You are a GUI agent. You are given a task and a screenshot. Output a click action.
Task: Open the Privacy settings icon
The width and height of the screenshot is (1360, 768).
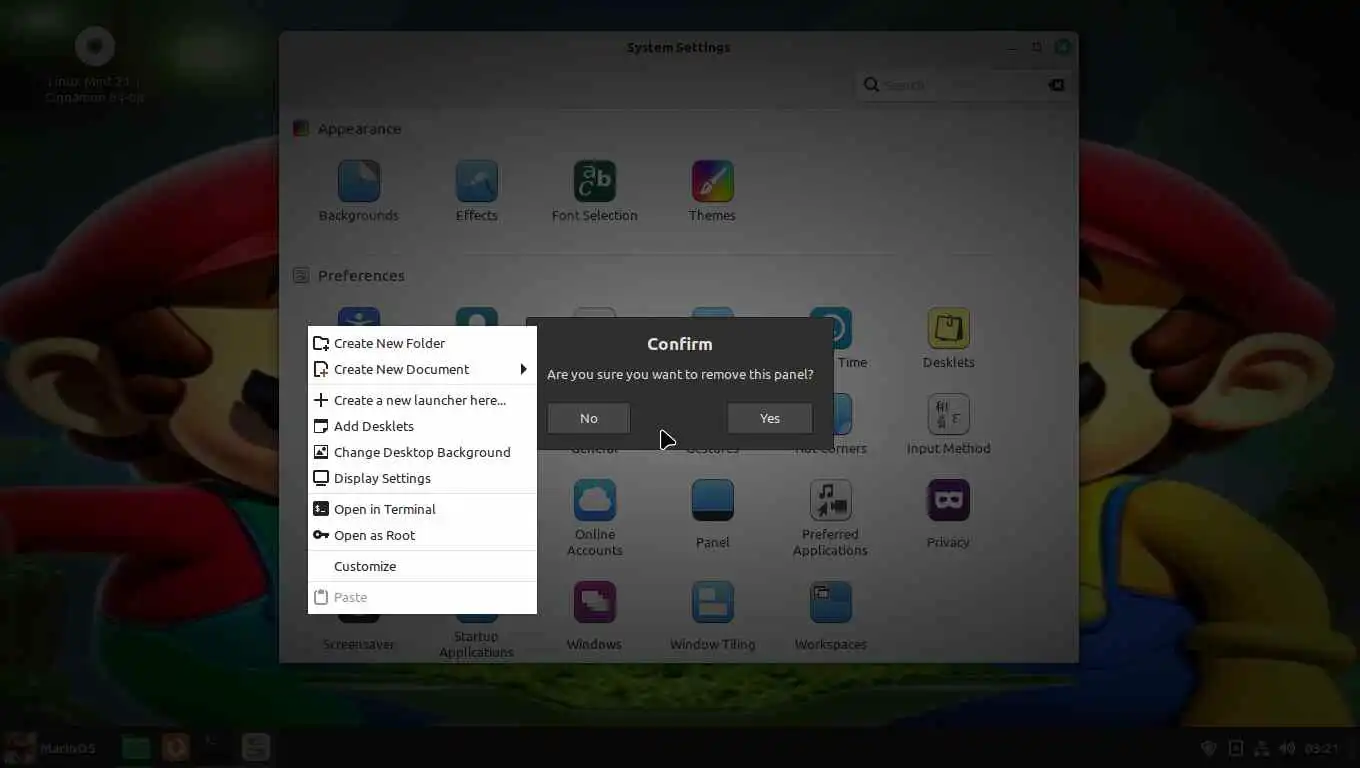(948, 500)
